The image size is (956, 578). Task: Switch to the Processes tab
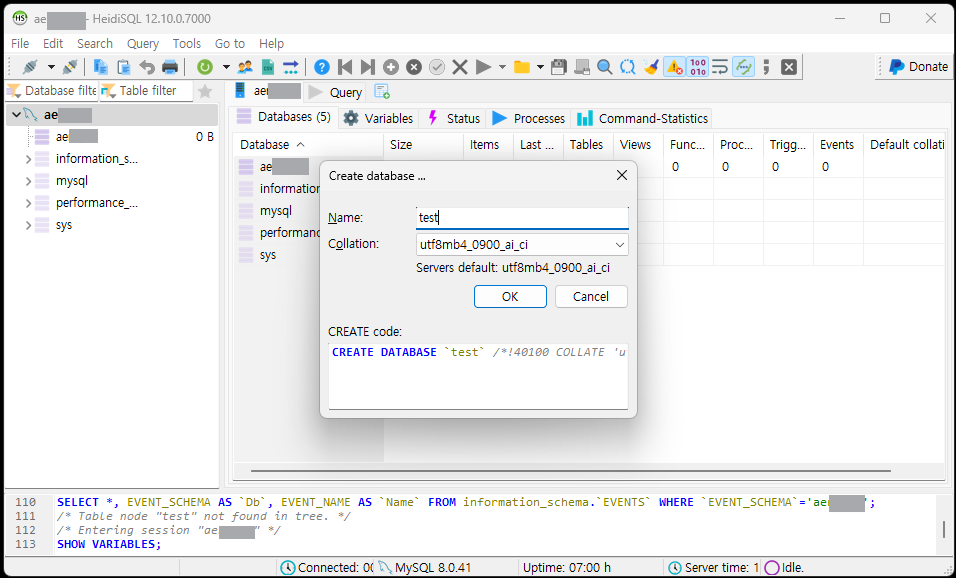(x=529, y=118)
